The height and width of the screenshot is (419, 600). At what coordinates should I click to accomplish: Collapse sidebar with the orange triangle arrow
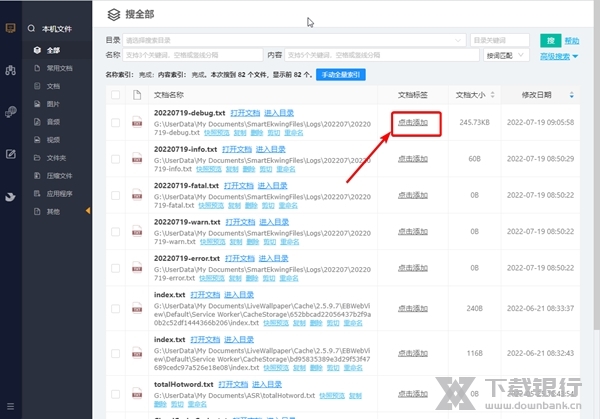pyautogui.click(x=88, y=210)
